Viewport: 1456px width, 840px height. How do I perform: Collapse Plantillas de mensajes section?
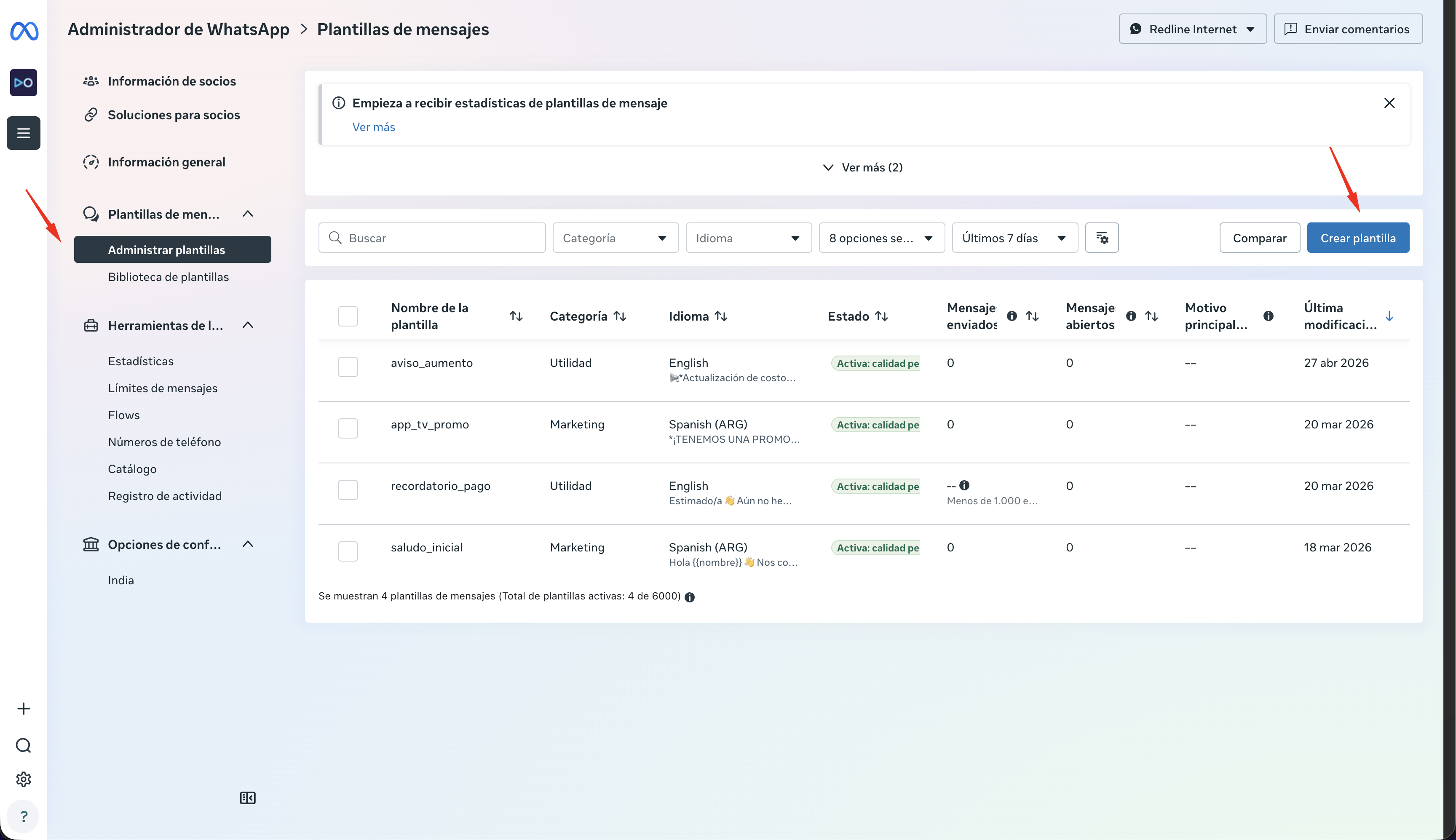248,214
